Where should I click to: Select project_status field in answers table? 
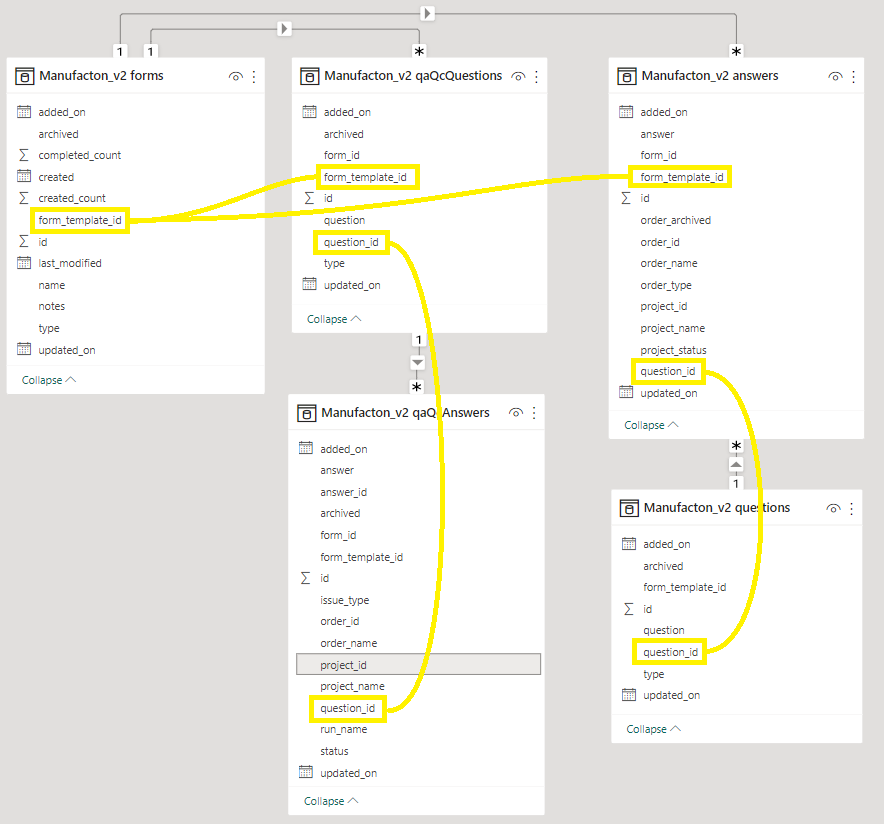click(x=673, y=350)
